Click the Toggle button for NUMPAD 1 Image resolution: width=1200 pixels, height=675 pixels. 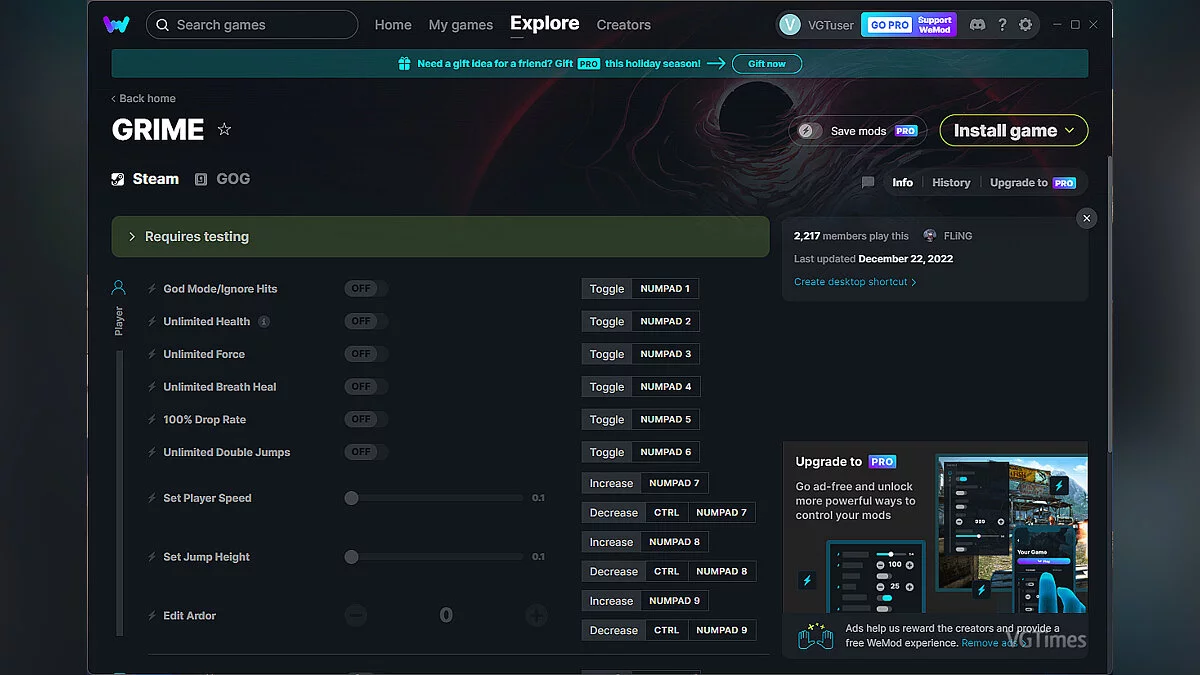[607, 289]
